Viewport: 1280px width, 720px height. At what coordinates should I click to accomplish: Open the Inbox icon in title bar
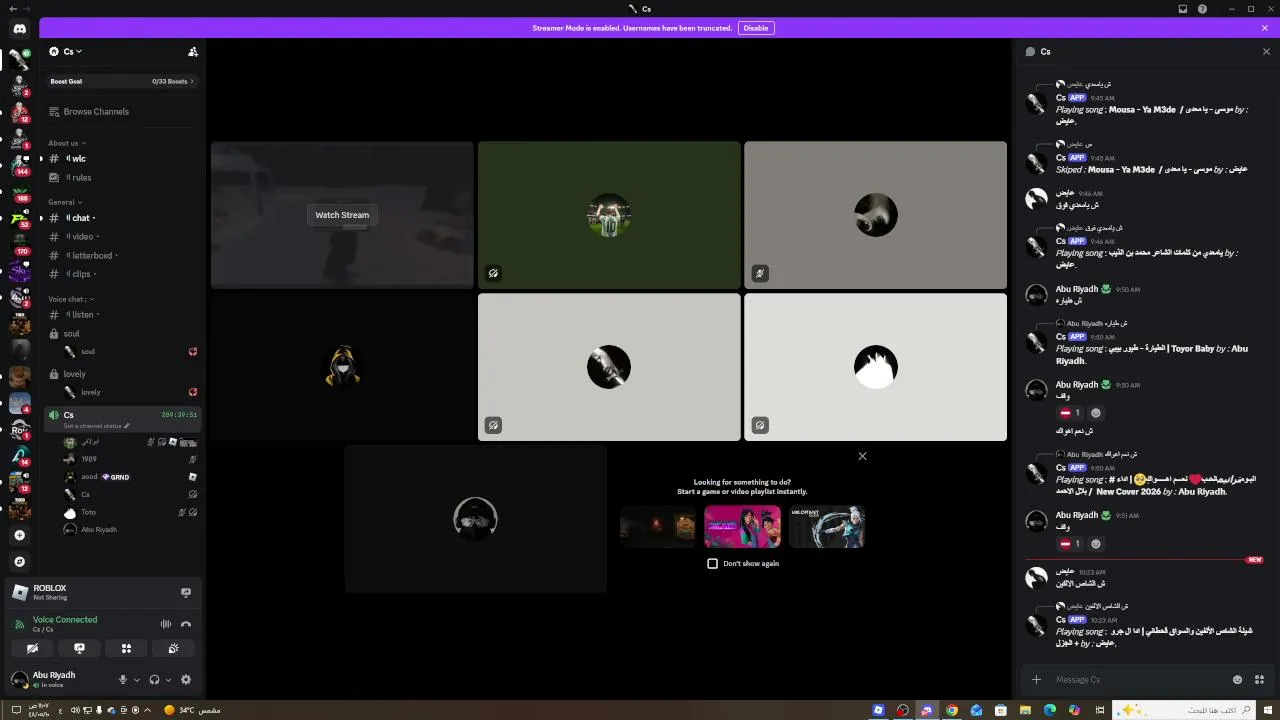(1183, 9)
